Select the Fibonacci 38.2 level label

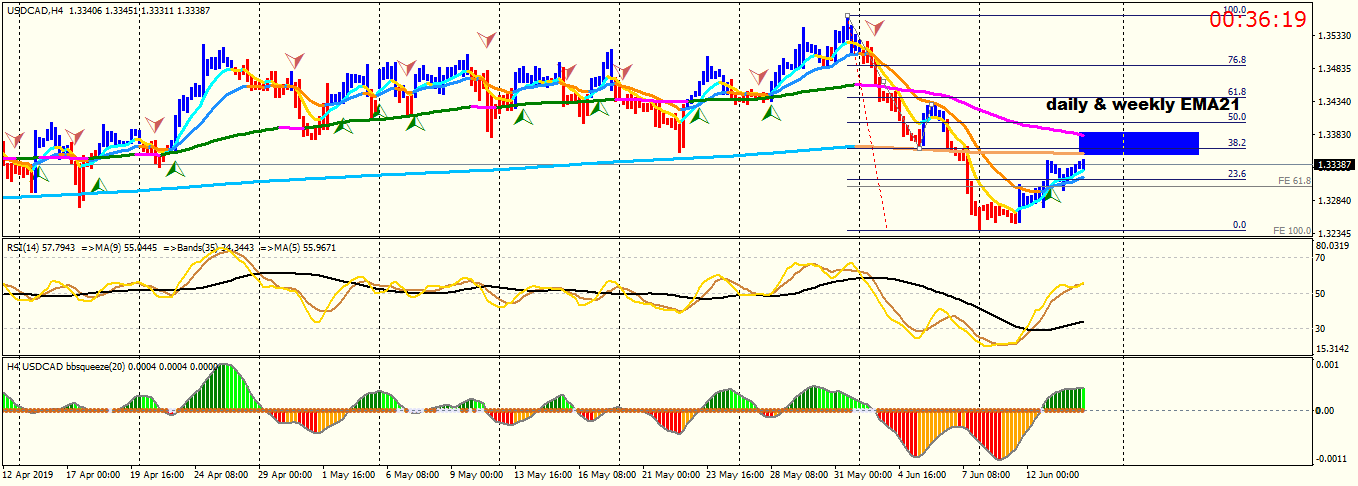(1236, 142)
